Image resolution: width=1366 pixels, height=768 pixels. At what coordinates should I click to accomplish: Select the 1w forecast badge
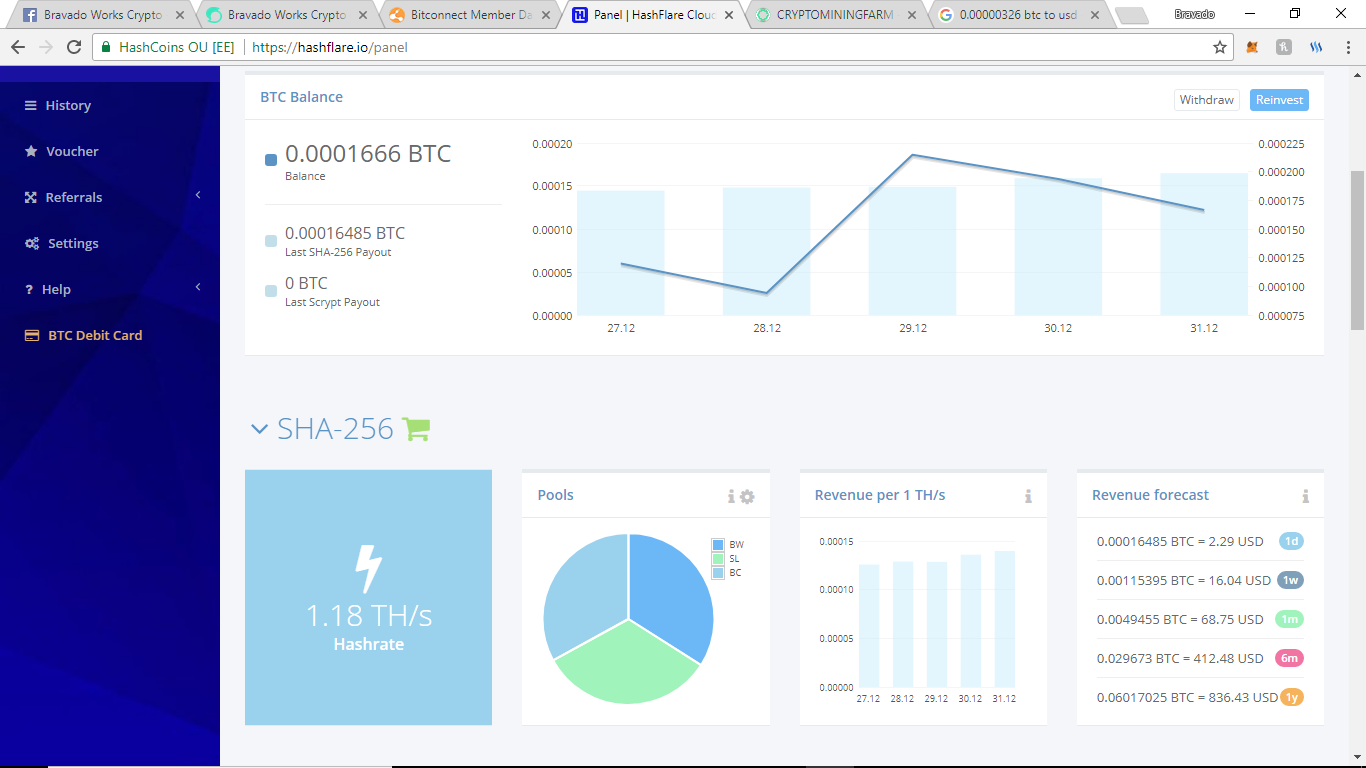click(x=1290, y=580)
